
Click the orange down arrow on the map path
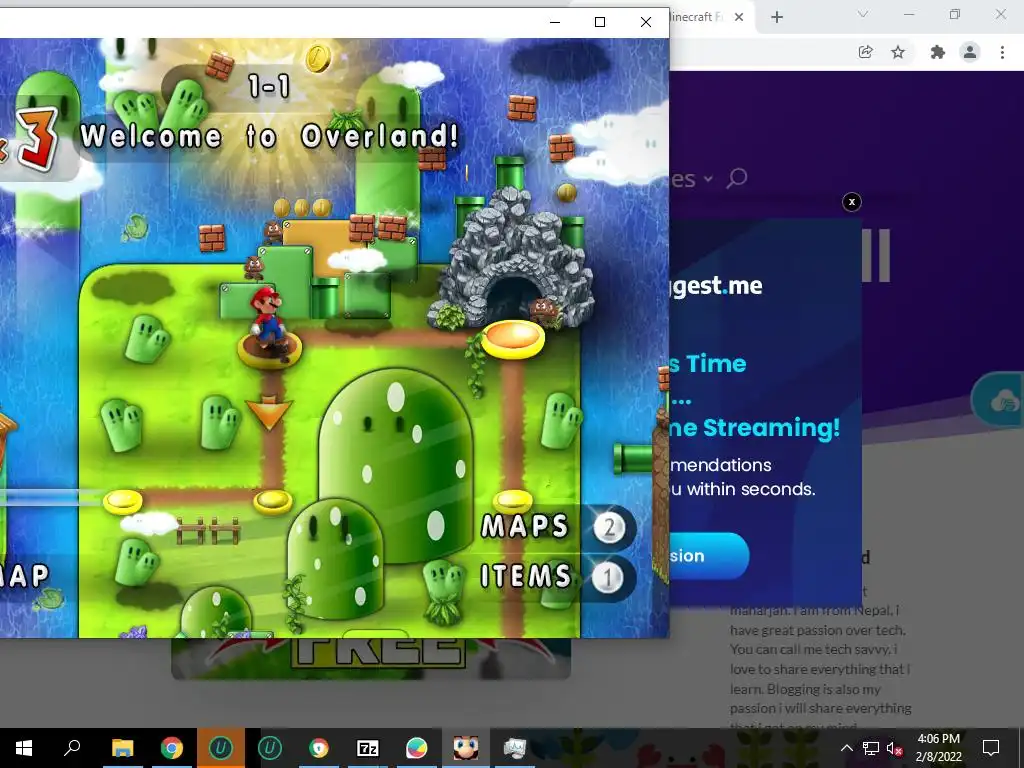269,413
